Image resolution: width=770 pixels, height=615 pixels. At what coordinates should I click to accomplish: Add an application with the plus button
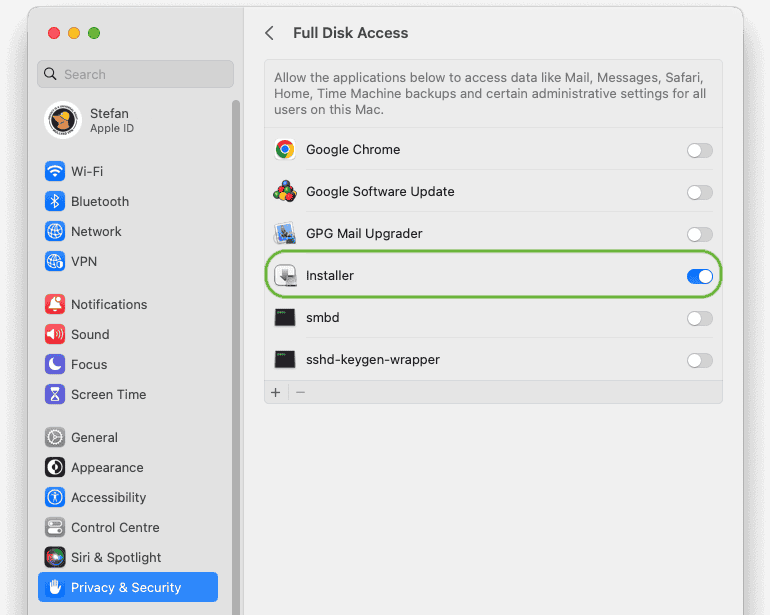[x=276, y=393]
